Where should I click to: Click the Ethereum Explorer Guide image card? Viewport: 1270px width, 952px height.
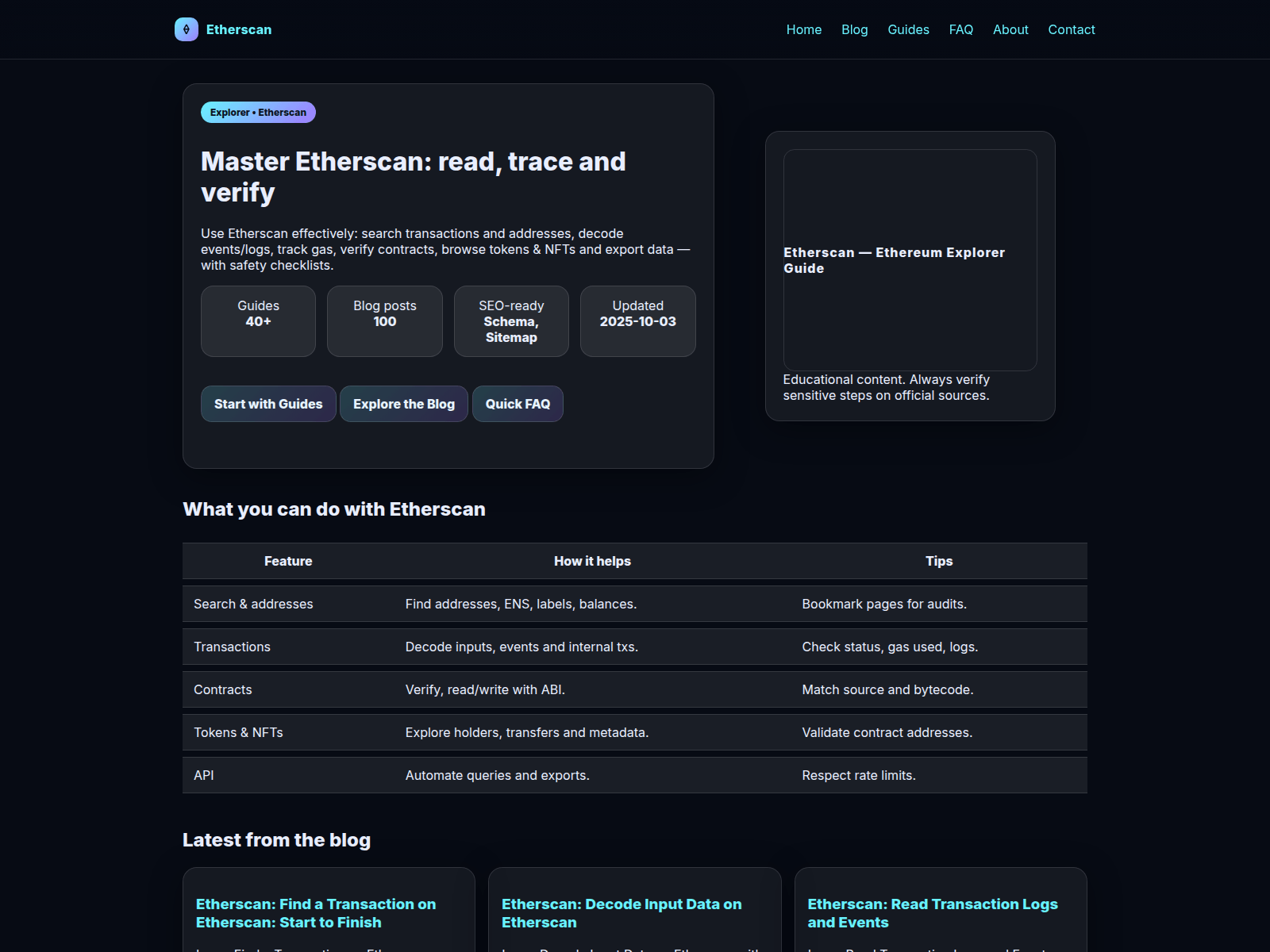point(910,260)
